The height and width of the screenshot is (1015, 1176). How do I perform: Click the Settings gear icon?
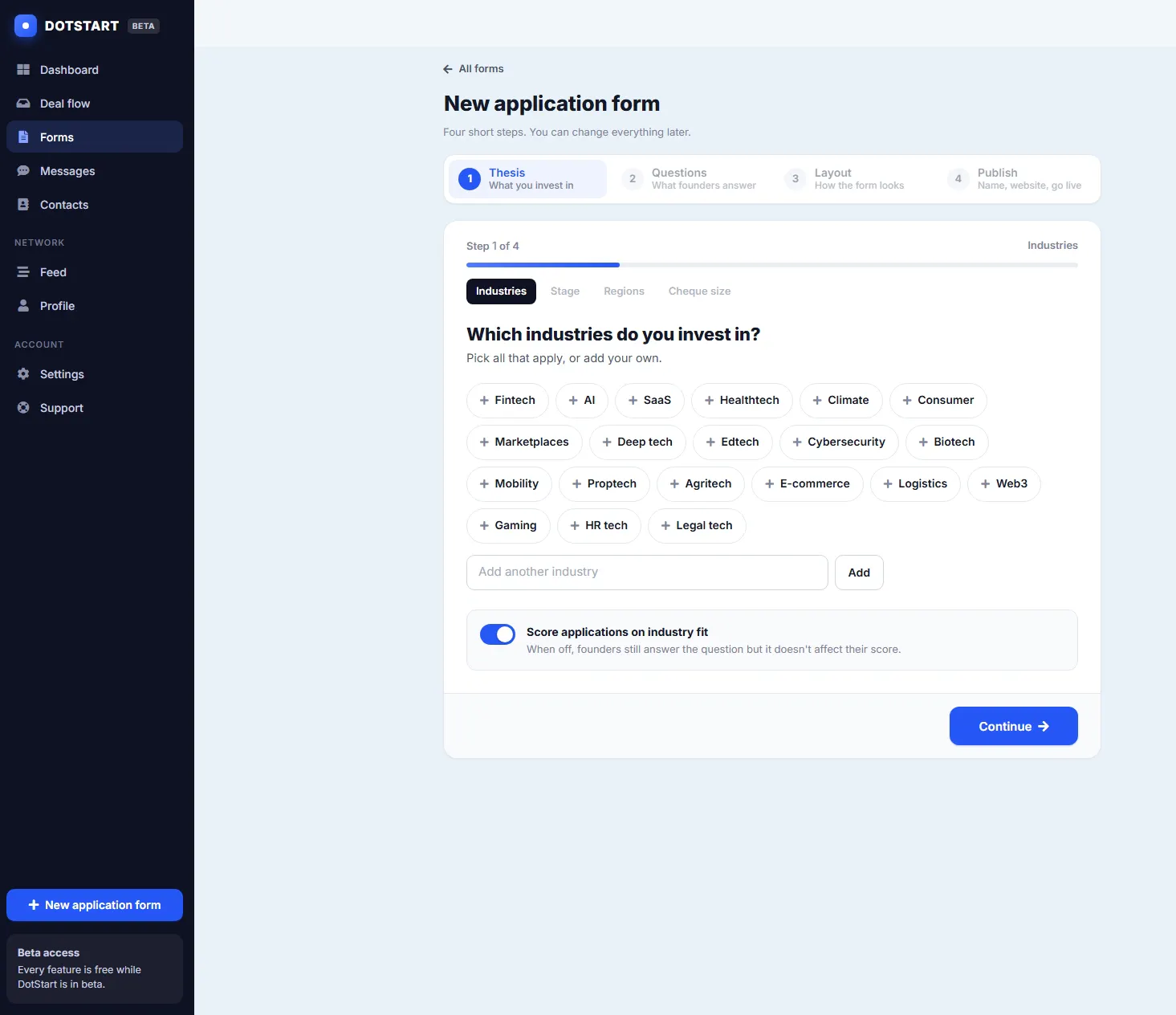point(23,374)
